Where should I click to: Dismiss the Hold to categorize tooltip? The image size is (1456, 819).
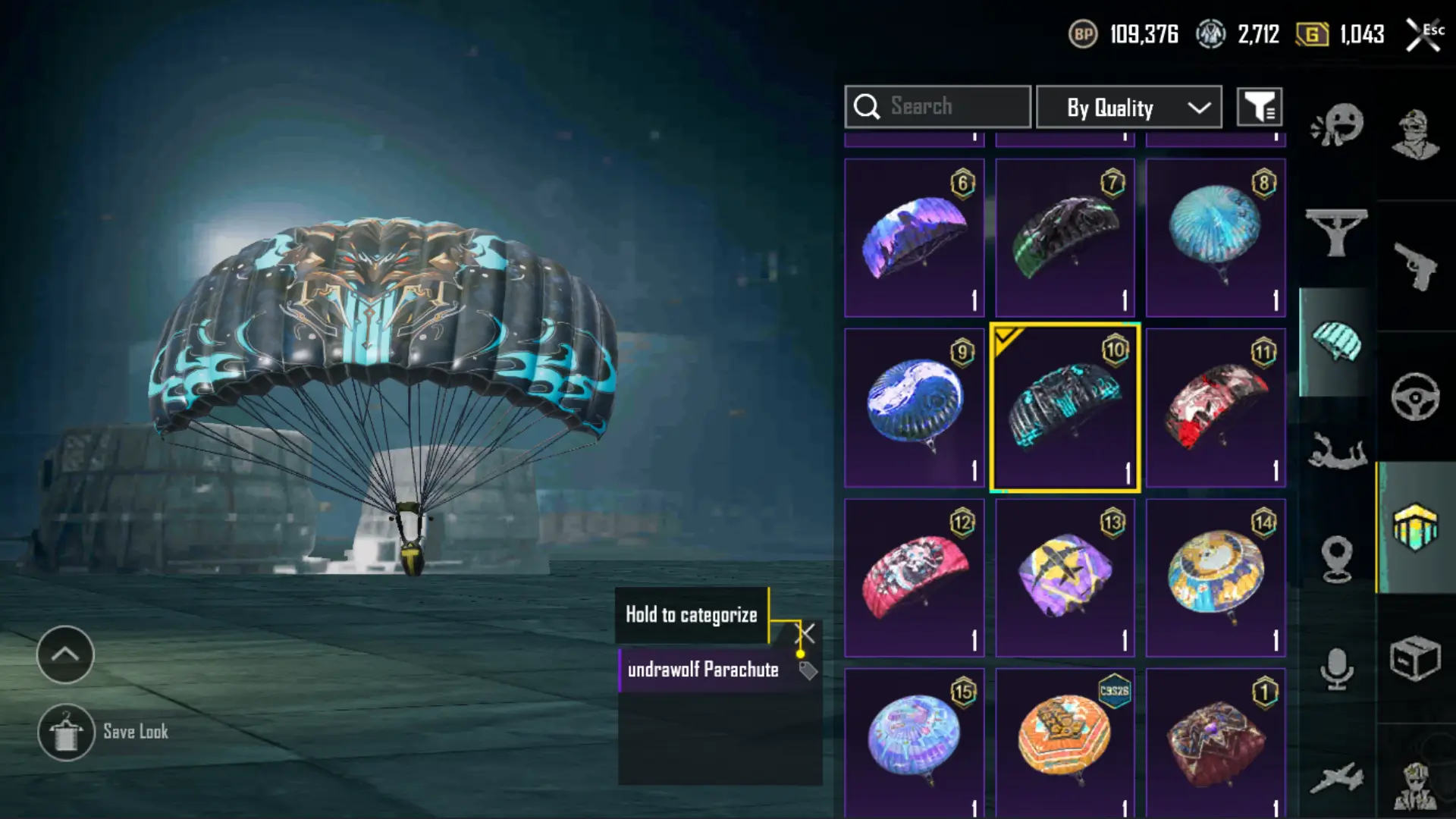tap(805, 633)
